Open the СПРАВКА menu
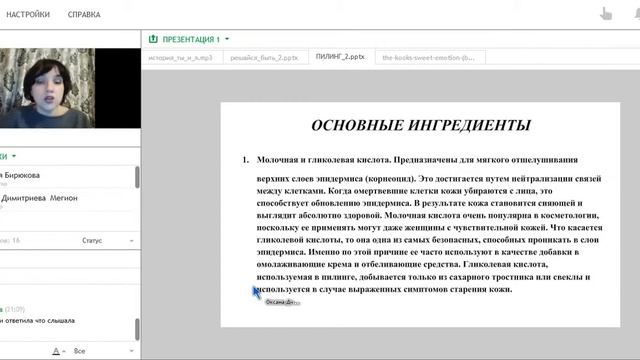Viewport: 640px width, 360px height. (x=84, y=14)
